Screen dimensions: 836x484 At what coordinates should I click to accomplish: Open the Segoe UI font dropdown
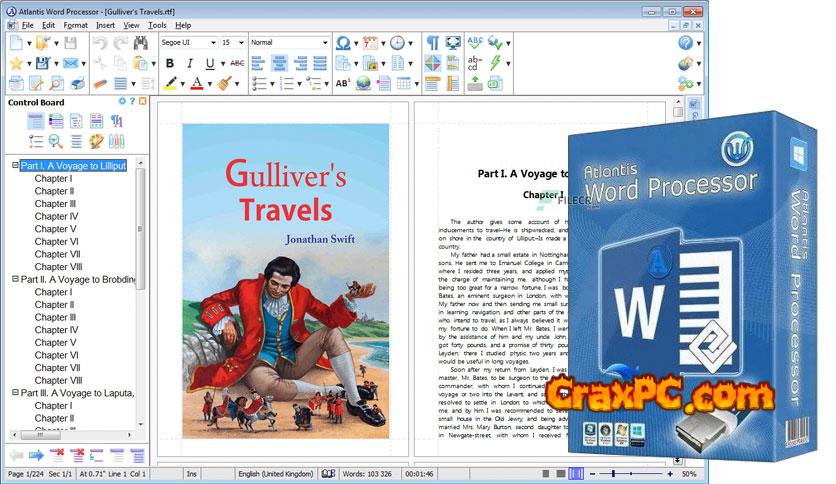tap(212, 43)
